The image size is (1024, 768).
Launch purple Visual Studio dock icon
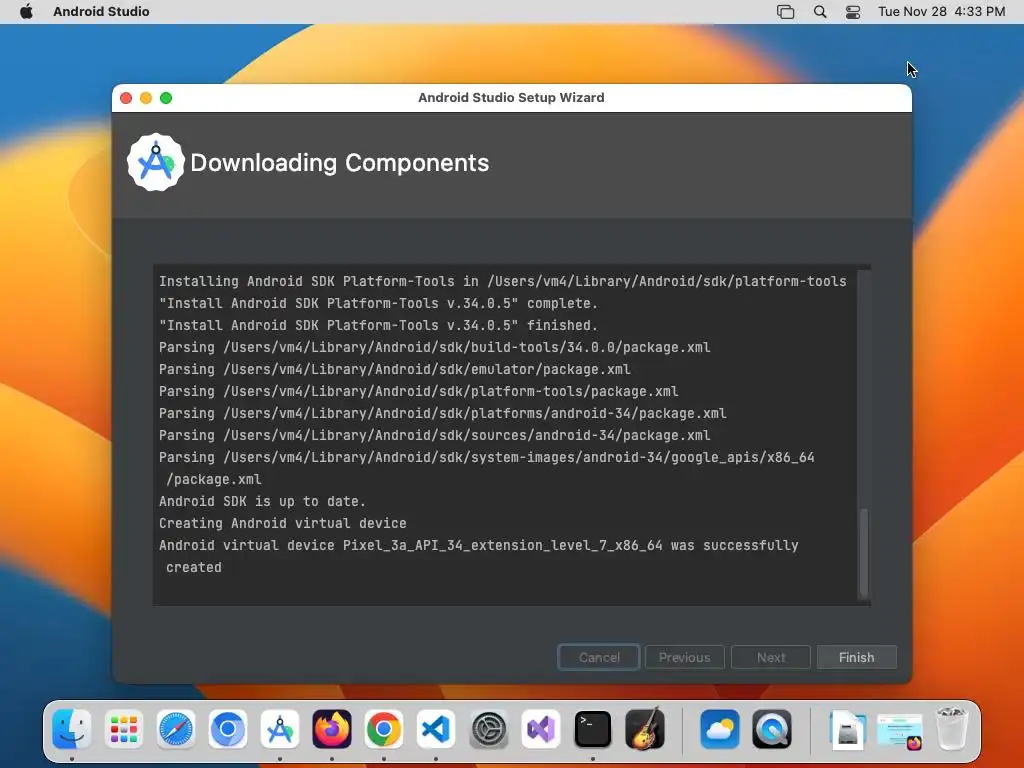pos(540,729)
